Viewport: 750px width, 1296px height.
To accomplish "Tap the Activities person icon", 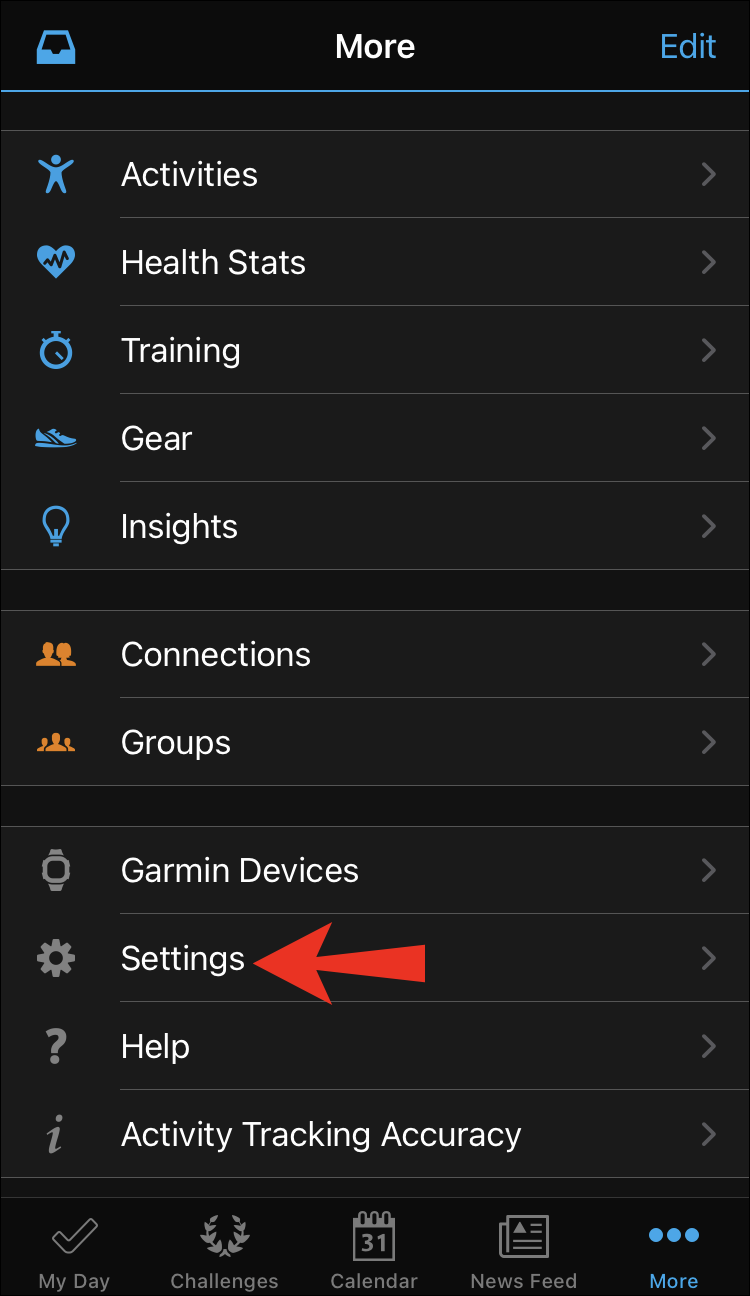I will pyautogui.click(x=56, y=174).
